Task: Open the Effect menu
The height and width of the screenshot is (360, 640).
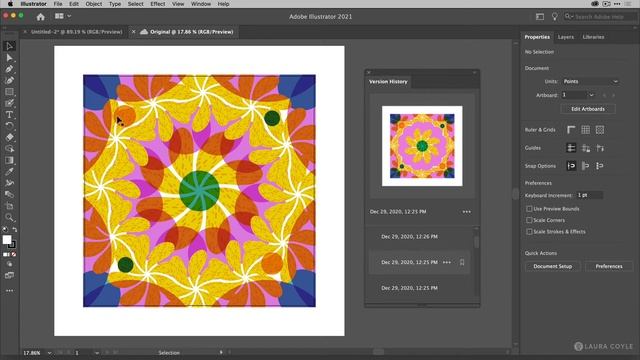Action: 158,4
